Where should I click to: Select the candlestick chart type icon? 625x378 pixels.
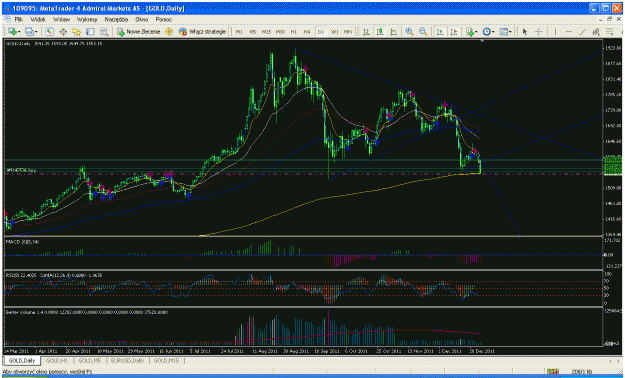379,32
